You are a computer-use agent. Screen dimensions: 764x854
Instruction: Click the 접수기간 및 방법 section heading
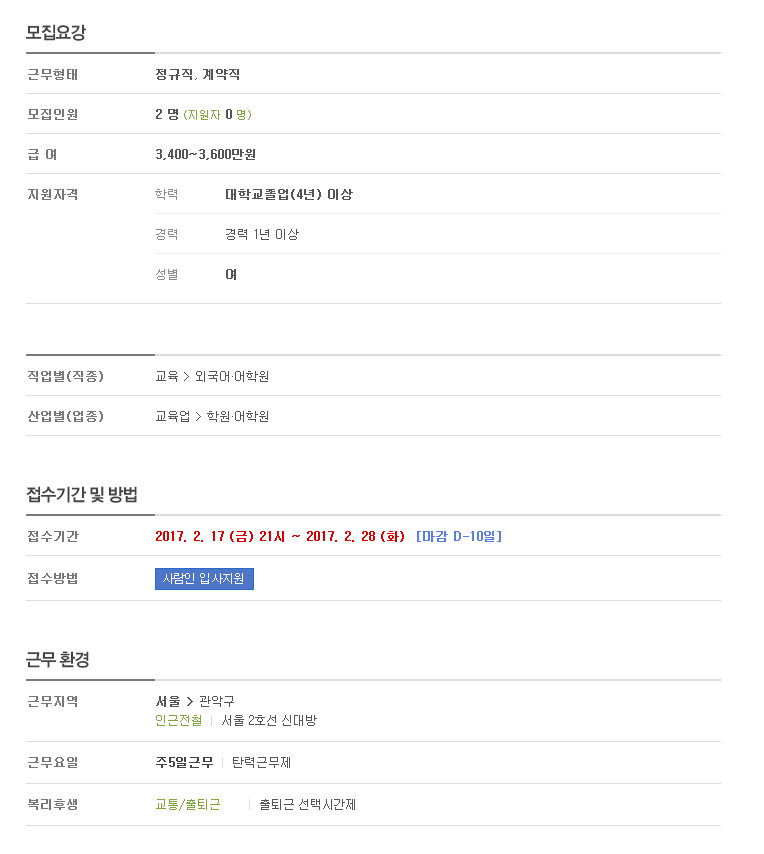coord(82,495)
